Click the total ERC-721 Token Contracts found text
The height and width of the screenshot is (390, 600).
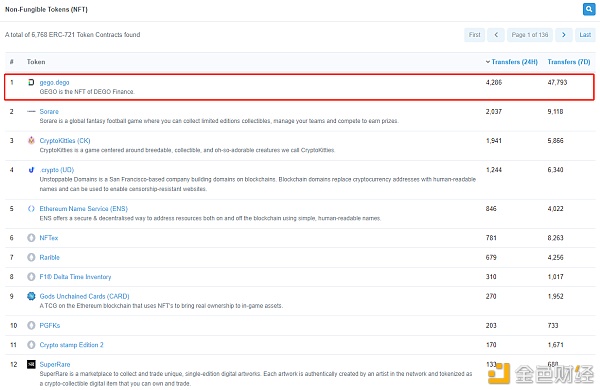pyautogui.click(x=73, y=35)
